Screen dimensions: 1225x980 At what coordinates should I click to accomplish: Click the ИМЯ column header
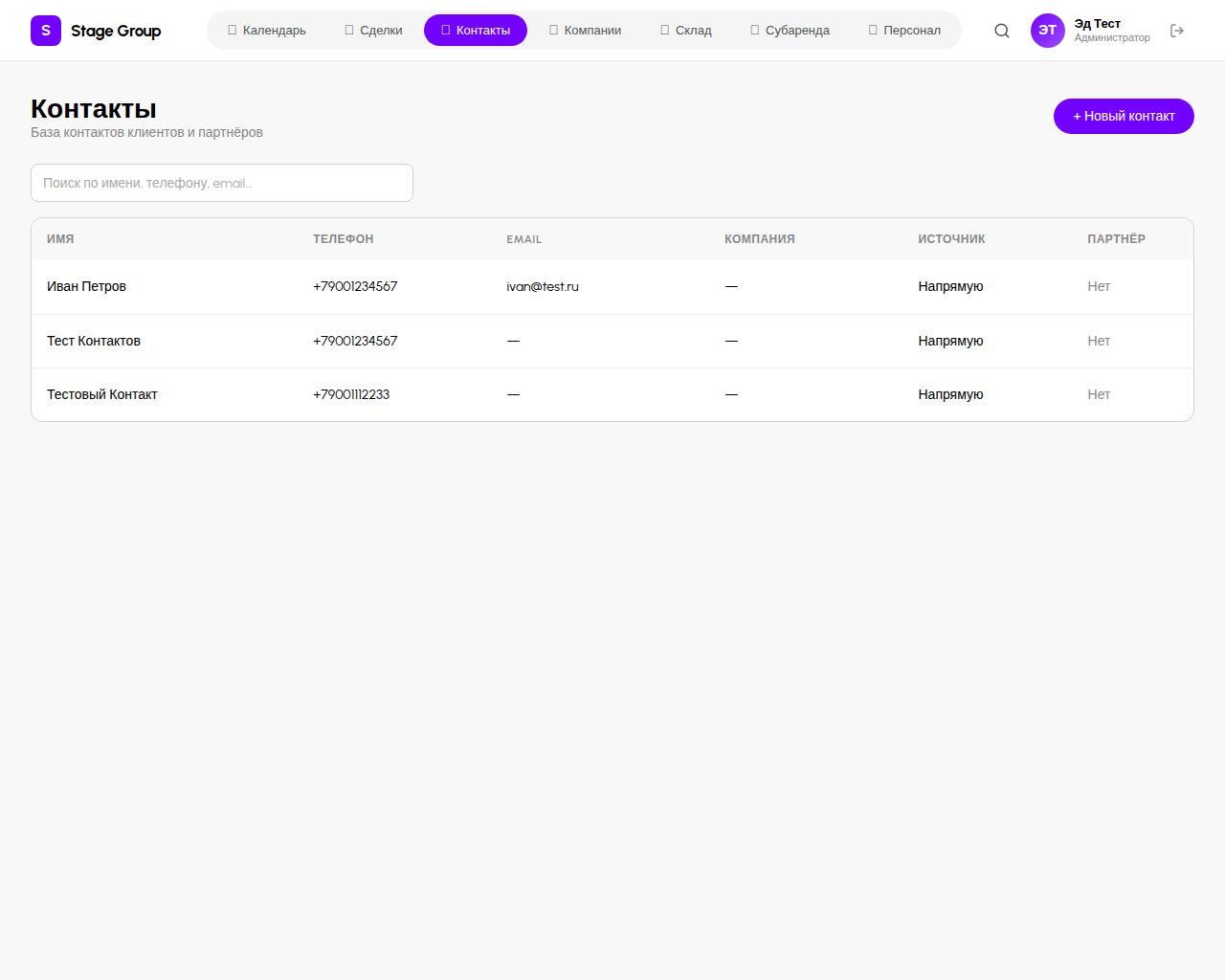[60, 239]
